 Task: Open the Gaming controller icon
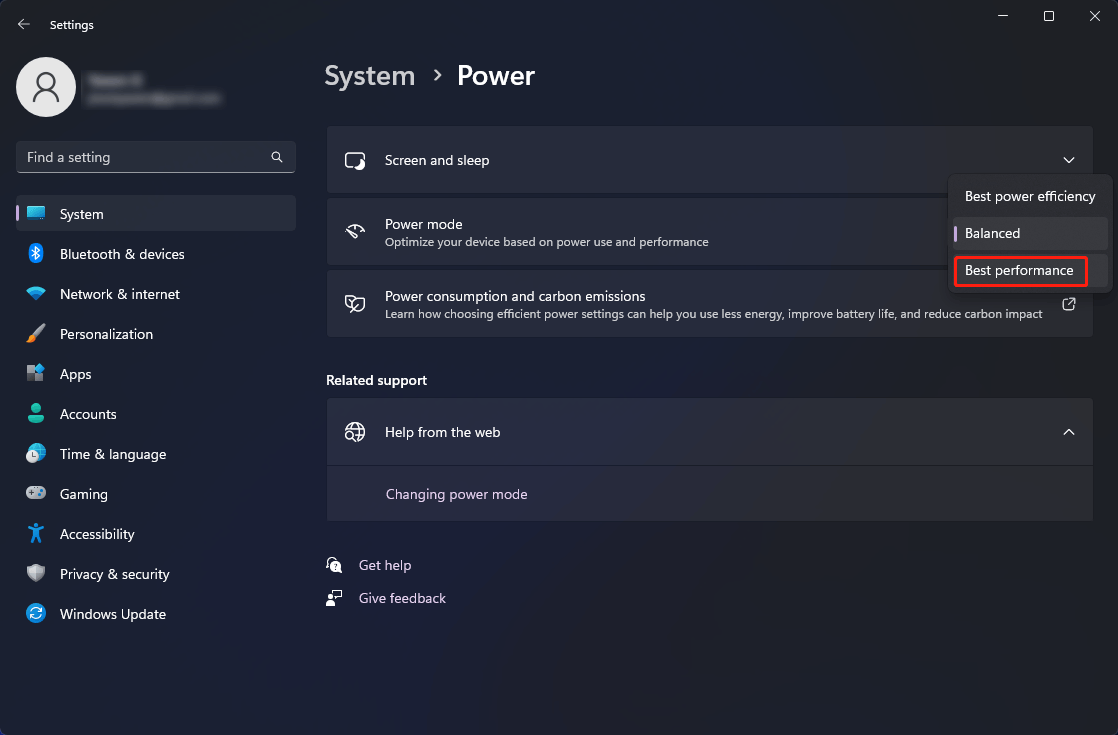36,494
